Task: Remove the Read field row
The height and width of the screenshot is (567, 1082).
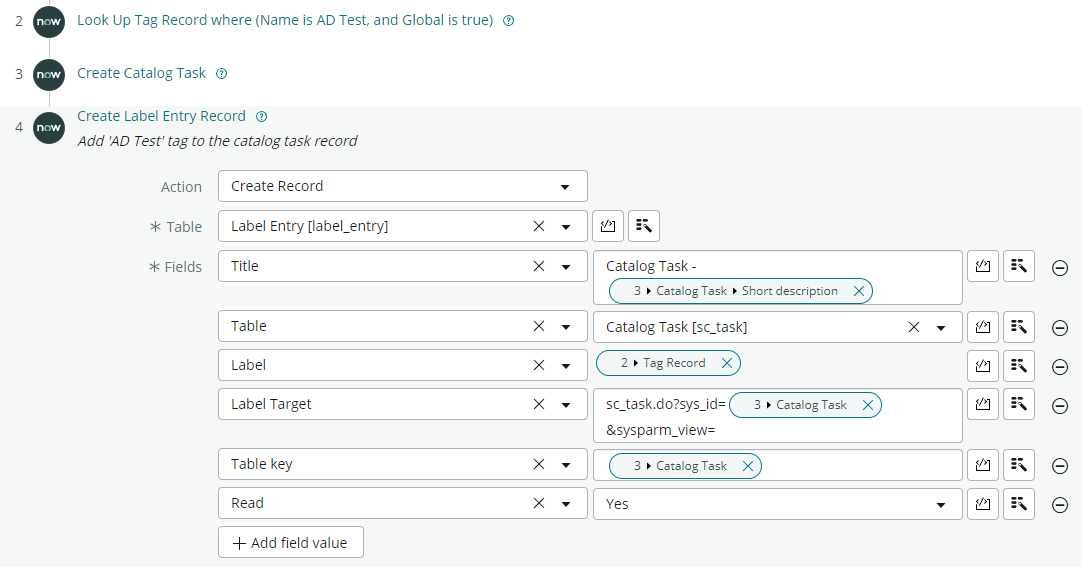Action: (x=1060, y=505)
